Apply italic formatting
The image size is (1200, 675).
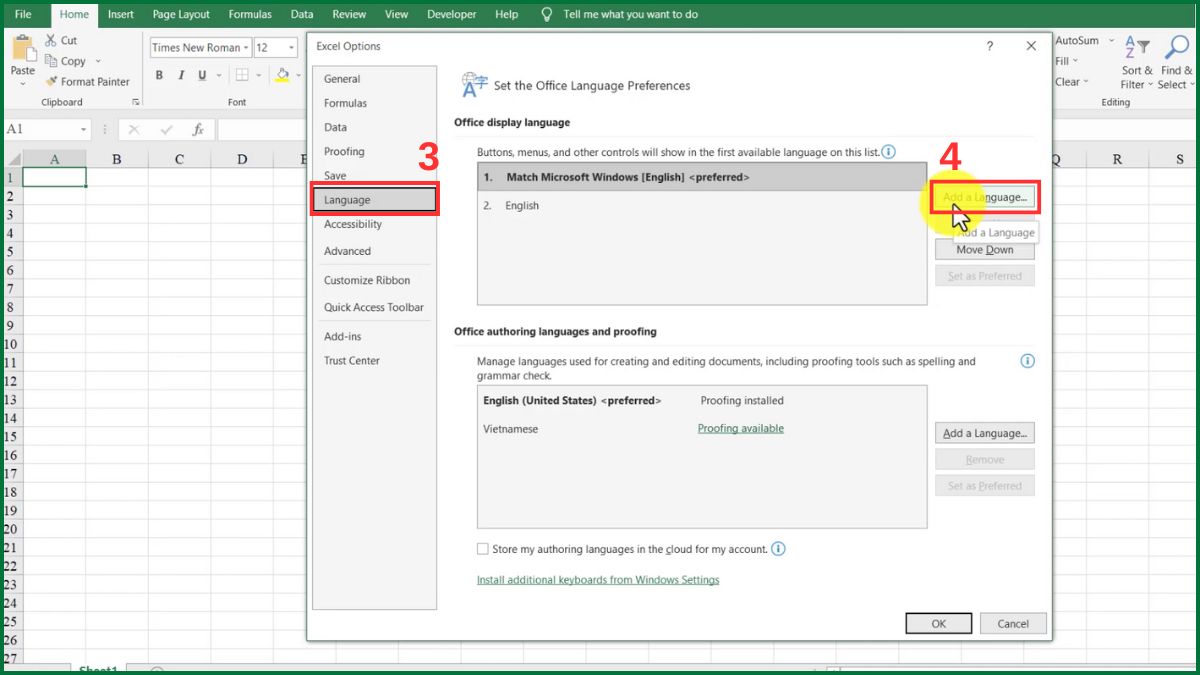tap(180, 75)
